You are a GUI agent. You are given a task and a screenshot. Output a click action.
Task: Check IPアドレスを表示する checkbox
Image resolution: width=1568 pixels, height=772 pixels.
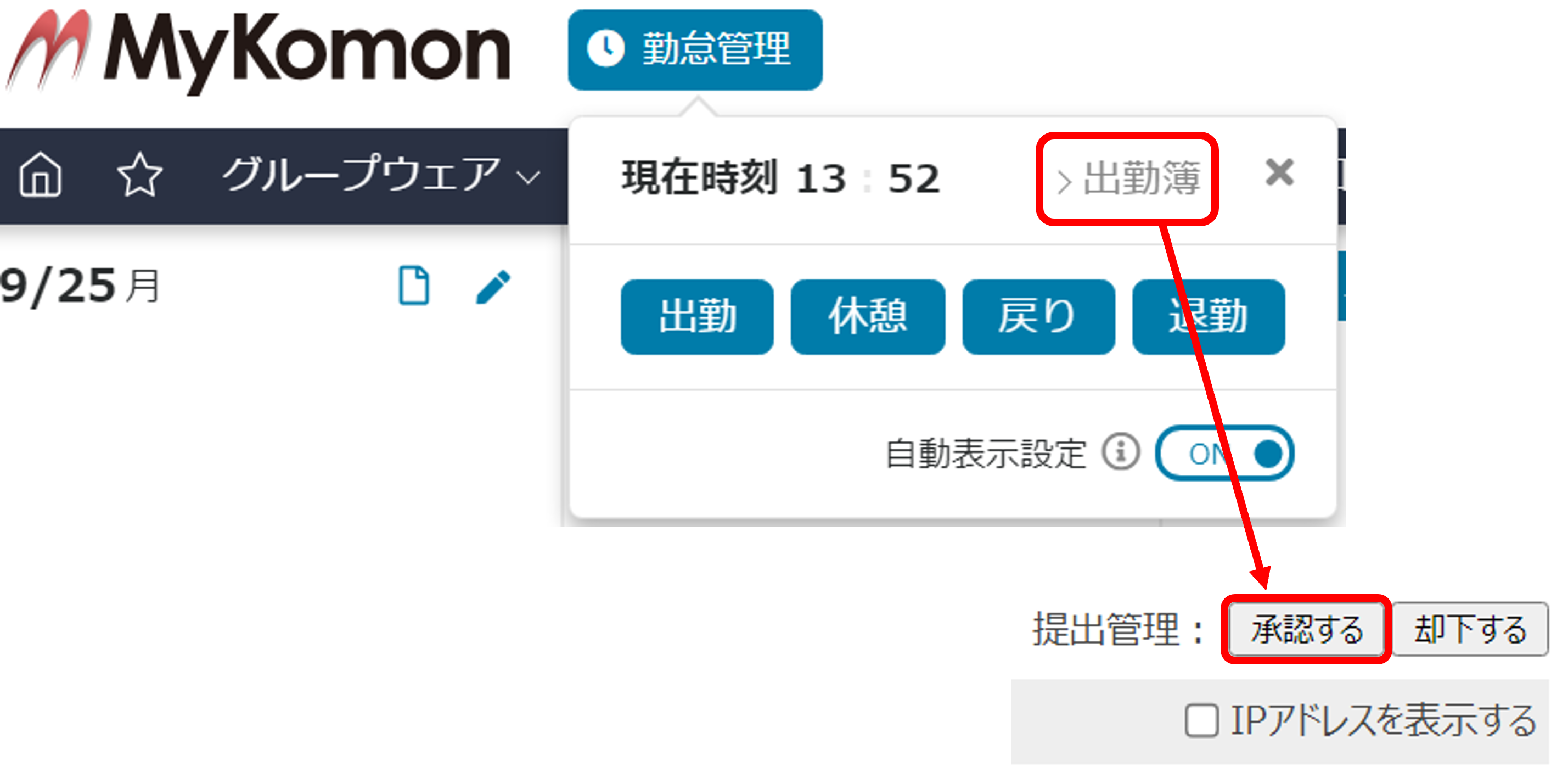tap(1201, 721)
